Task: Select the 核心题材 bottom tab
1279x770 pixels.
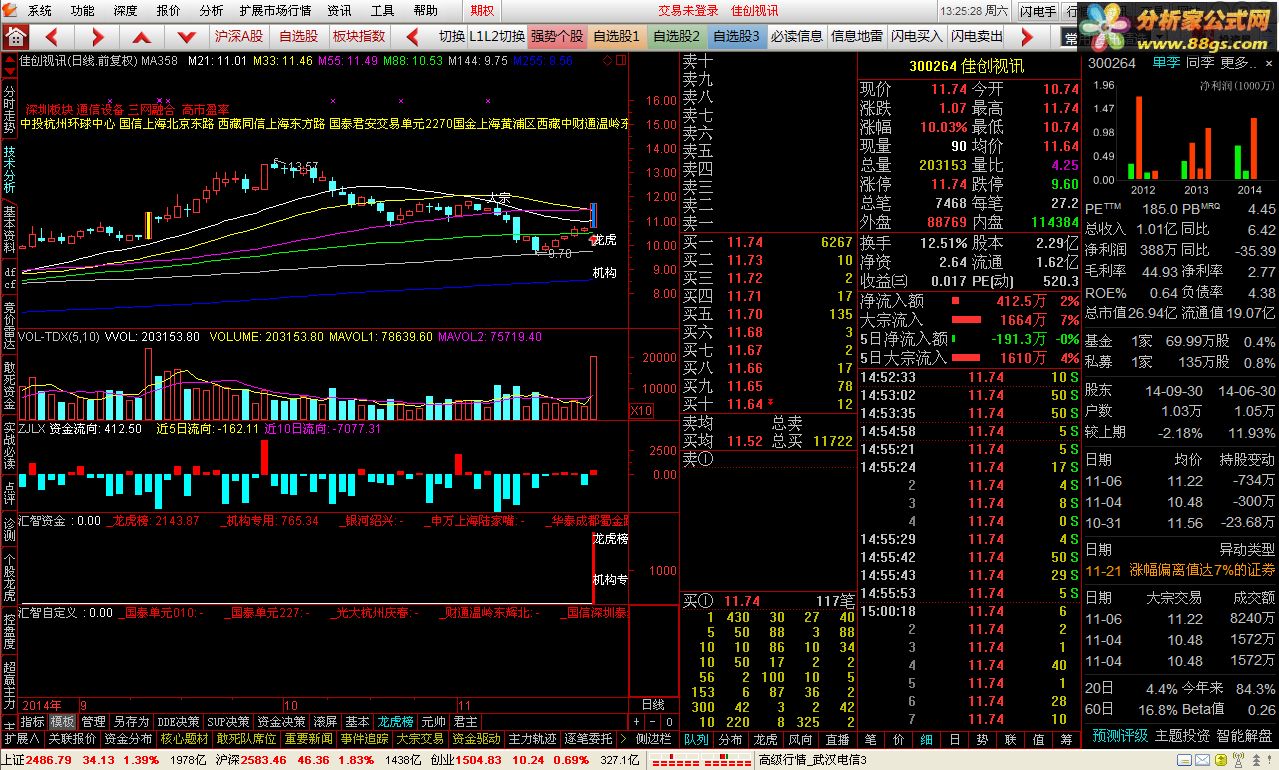Action: [x=185, y=739]
